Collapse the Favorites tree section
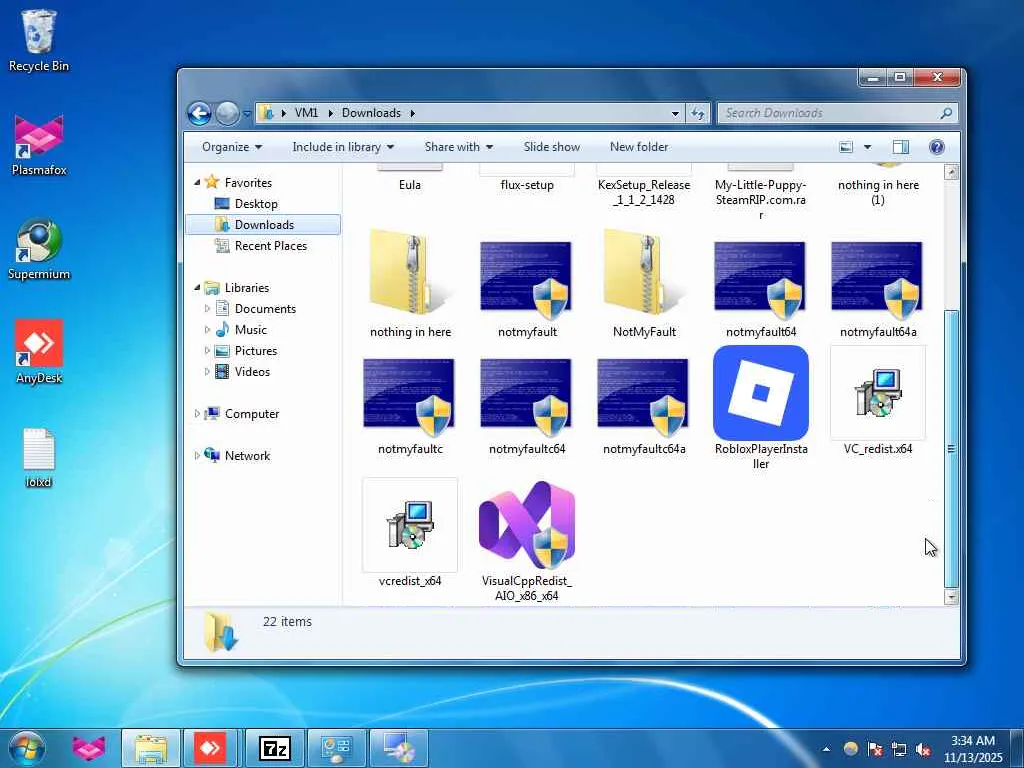The height and width of the screenshot is (768, 1024). [197, 183]
